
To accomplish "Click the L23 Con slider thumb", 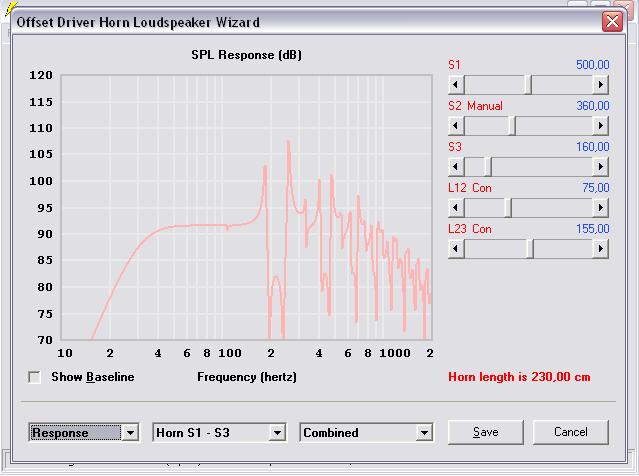I will (530, 249).
